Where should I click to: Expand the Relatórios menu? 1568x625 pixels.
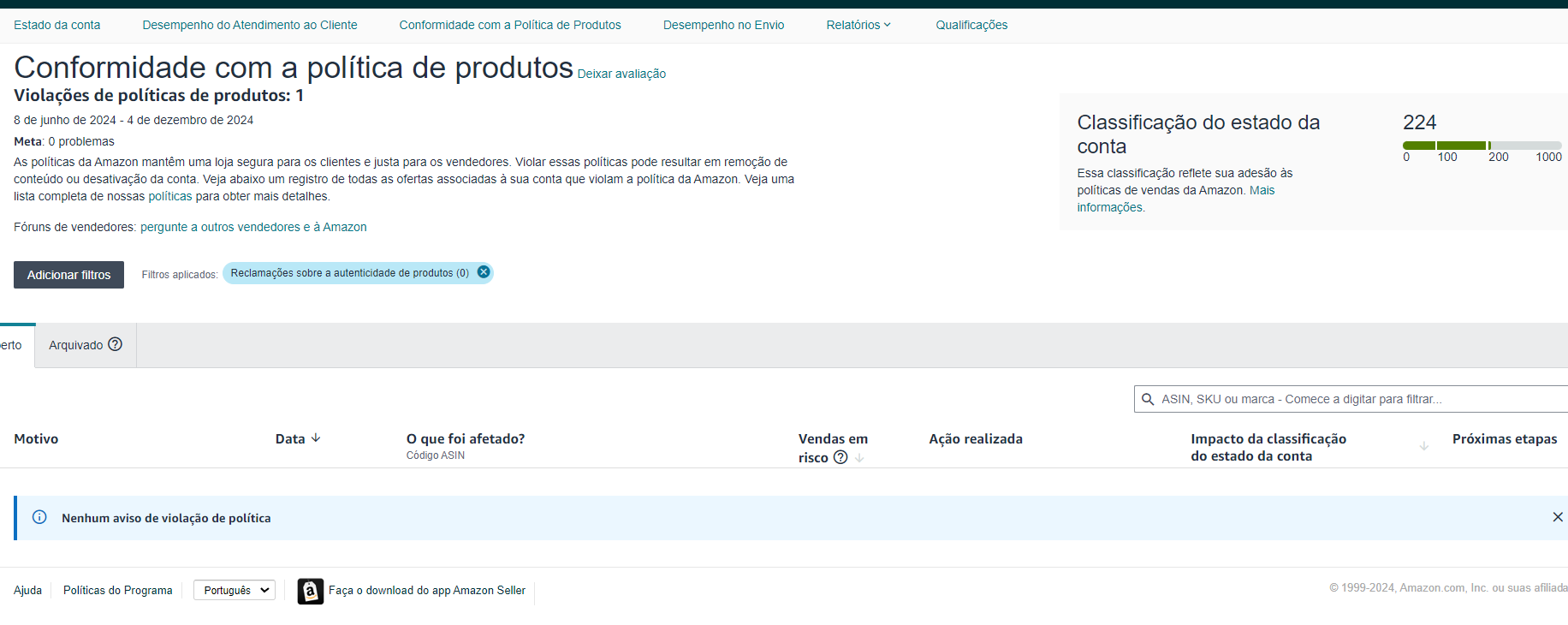click(858, 25)
